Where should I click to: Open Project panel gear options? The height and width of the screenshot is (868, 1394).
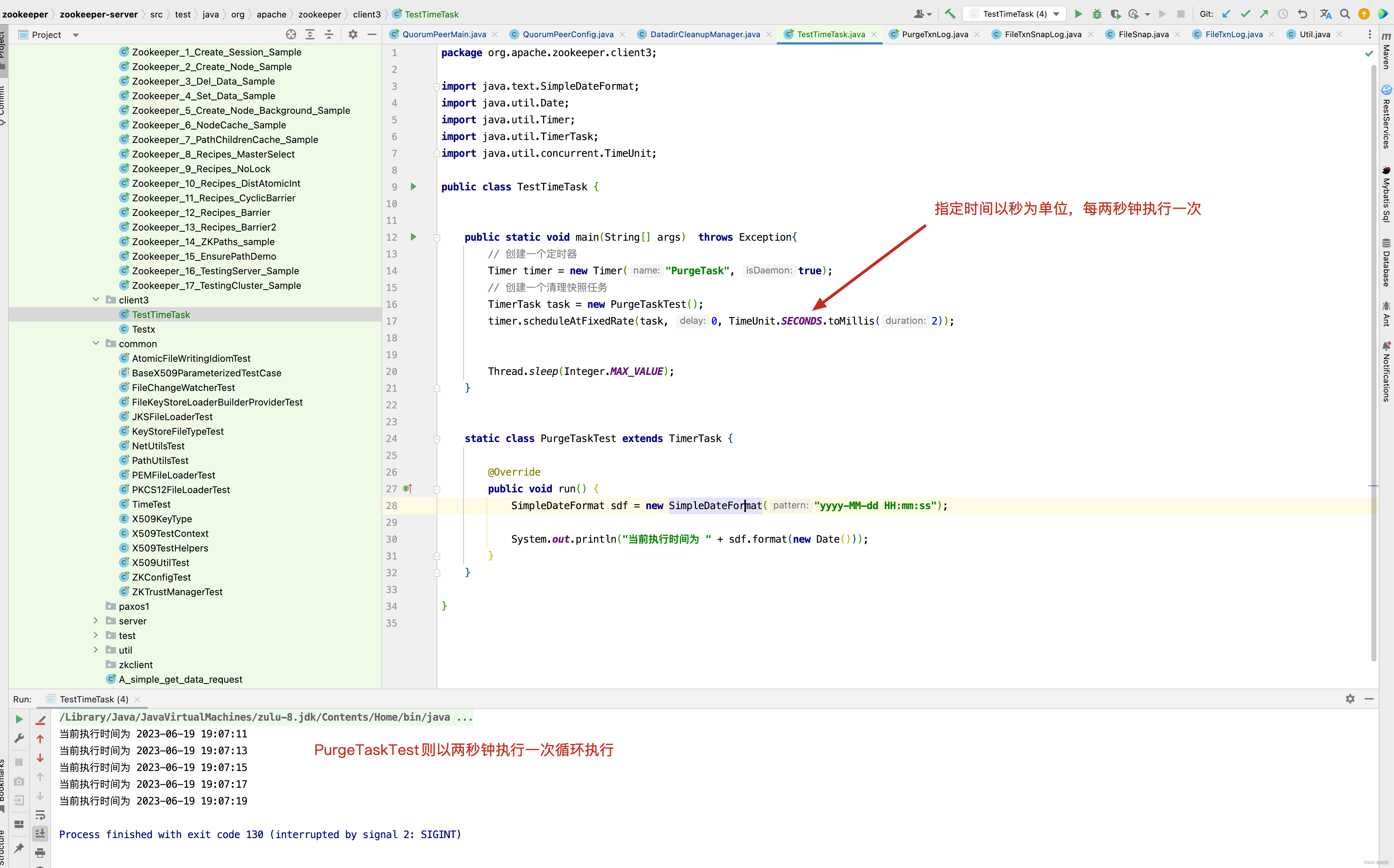[x=353, y=34]
